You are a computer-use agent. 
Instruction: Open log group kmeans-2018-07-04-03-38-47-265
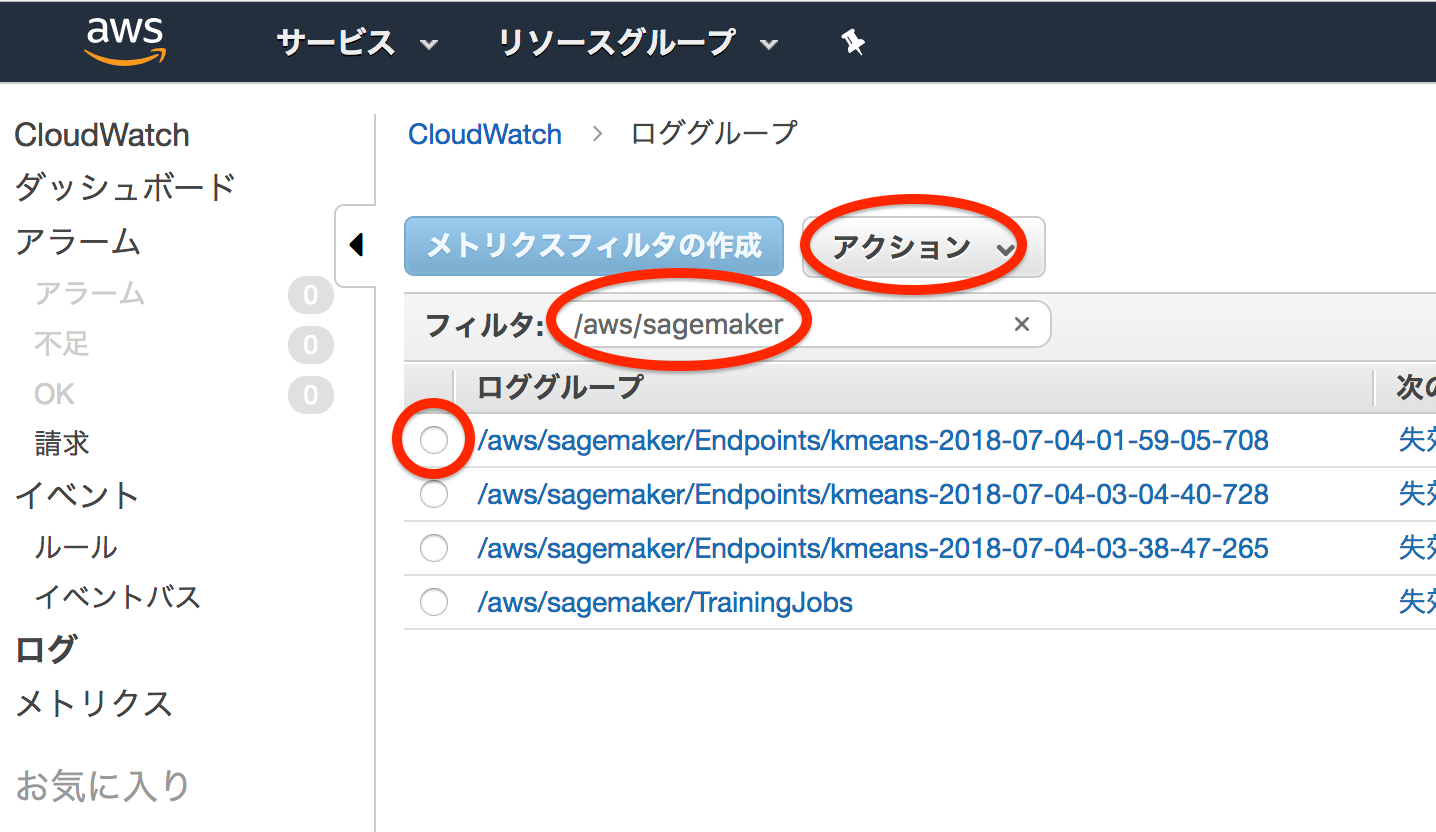[873, 548]
